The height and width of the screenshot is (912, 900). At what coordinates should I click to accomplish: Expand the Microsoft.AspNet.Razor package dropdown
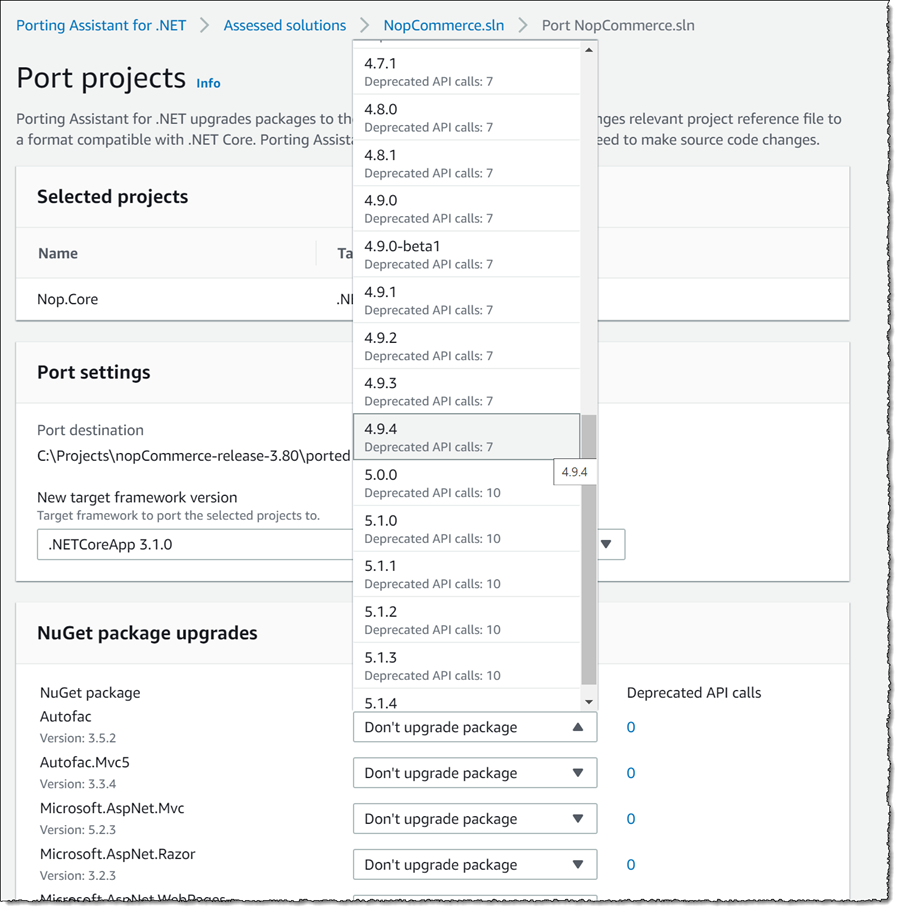pyautogui.click(x=474, y=864)
